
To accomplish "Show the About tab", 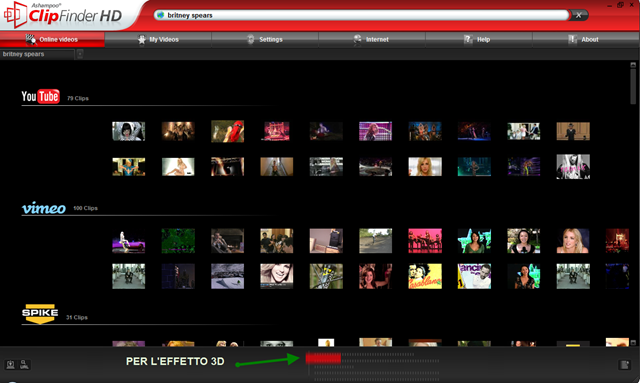I will pyautogui.click(x=586, y=40).
